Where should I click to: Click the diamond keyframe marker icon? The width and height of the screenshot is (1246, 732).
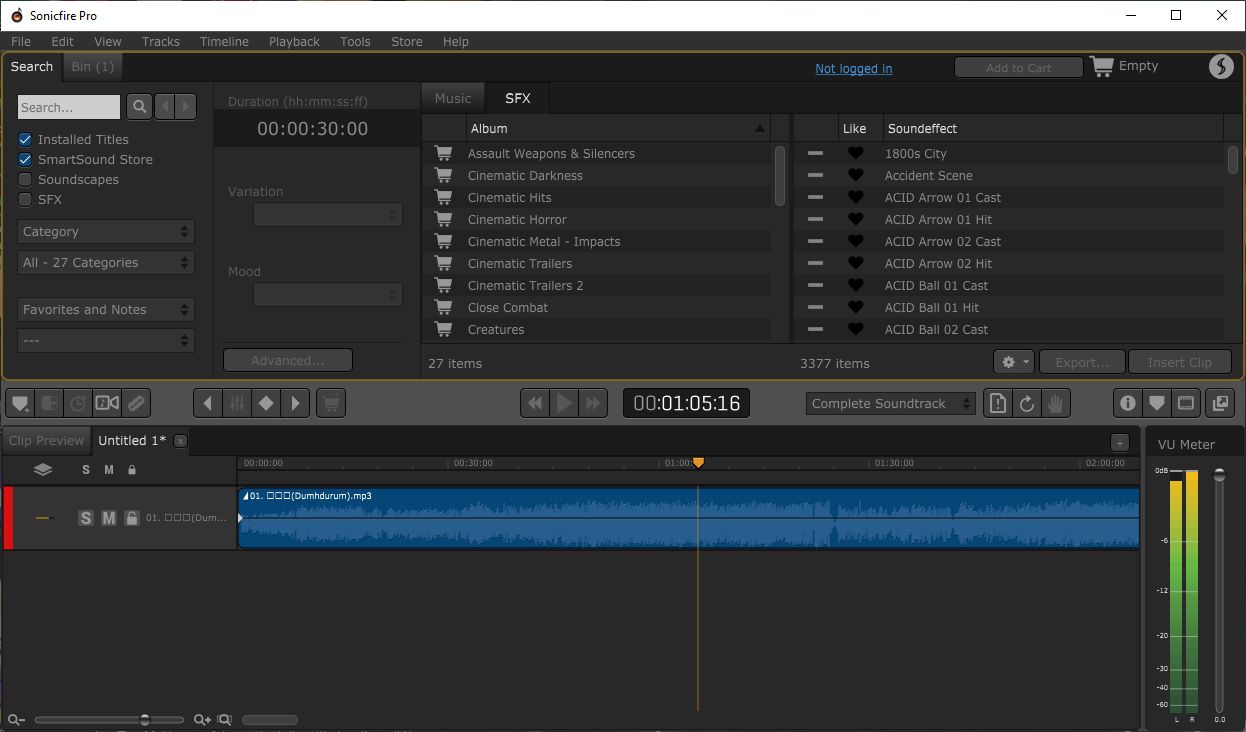tap(266, 403)
